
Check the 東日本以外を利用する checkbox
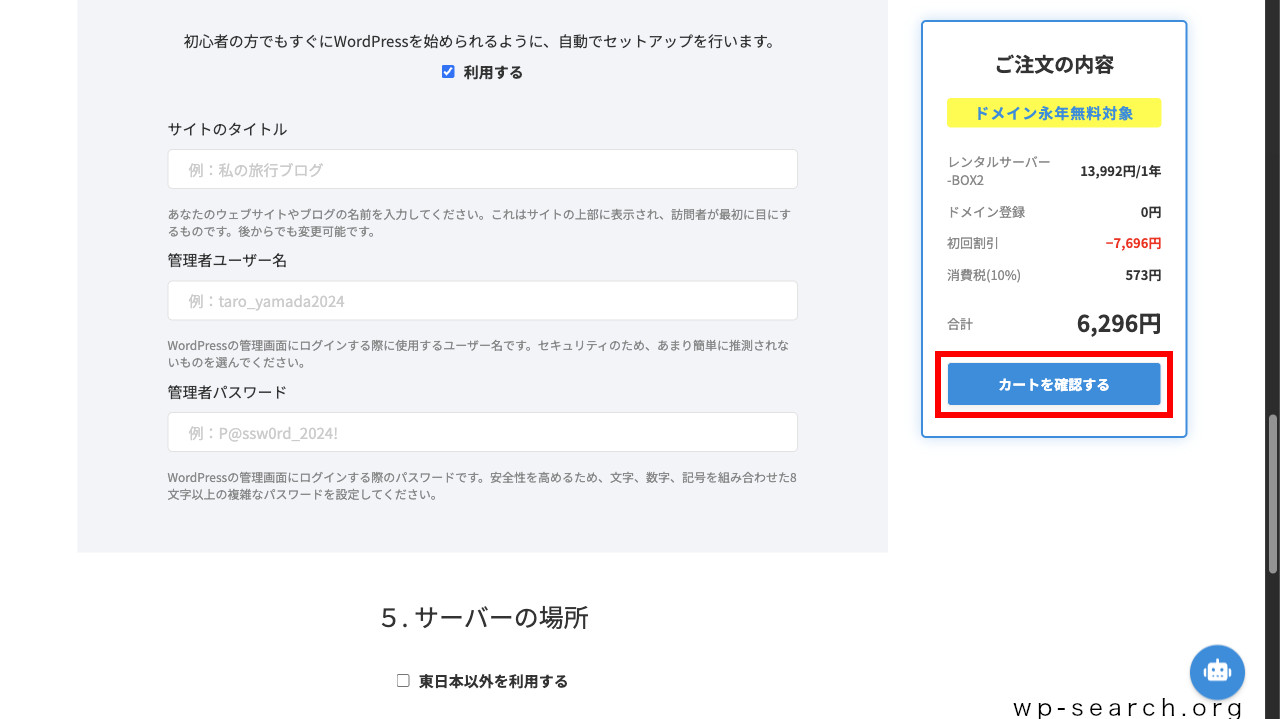(403, 681)
